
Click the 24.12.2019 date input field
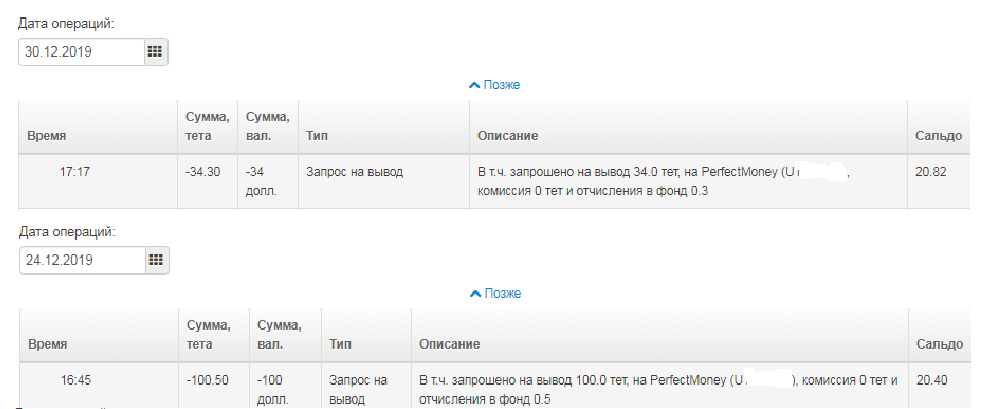pos(82,260)
